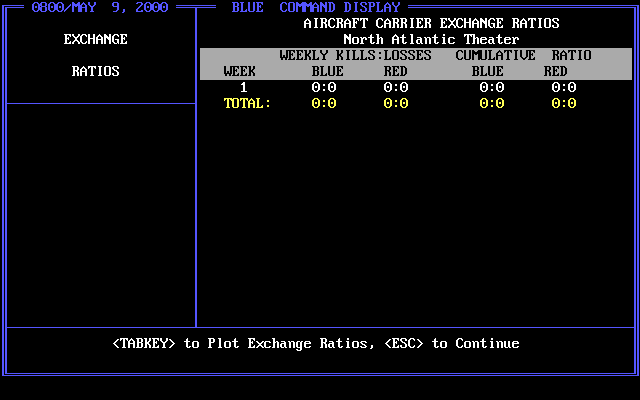Image resolution: width=640 pixels, height=400 pixels.
Task: Click the date 0800/MAY 9, 2000 header
Action: coord(100,7)
